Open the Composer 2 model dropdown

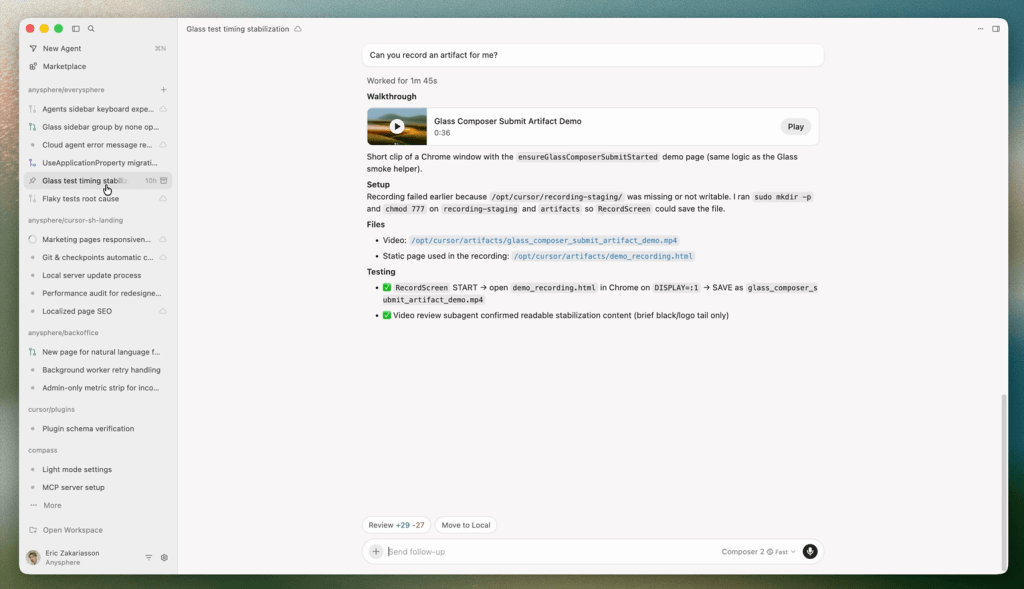[x=758, y=551]
